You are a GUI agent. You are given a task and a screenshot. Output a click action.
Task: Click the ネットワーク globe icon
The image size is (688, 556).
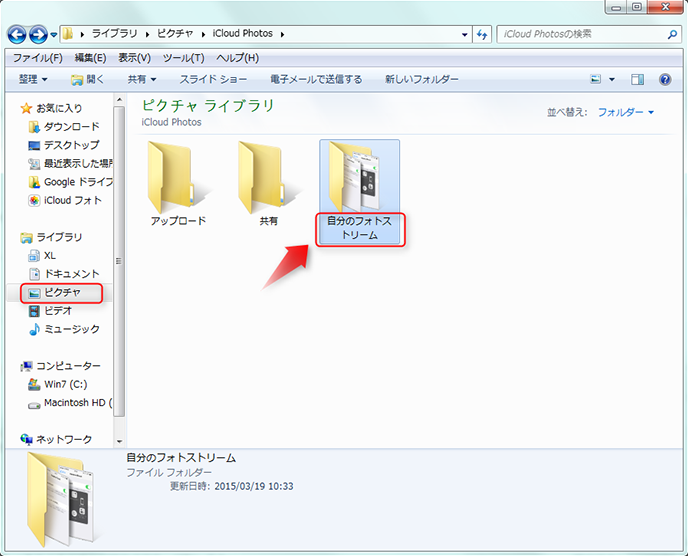(x=26, y=439)
